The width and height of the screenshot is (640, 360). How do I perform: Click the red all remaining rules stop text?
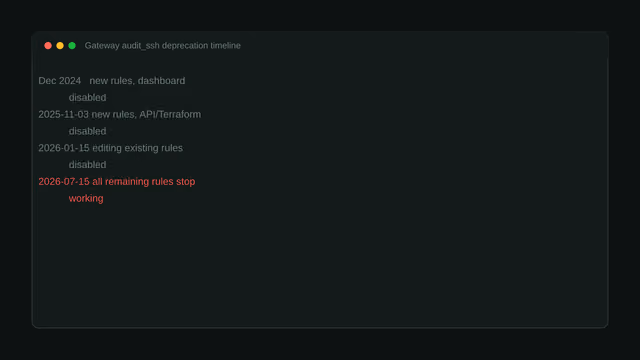[144, 181]
